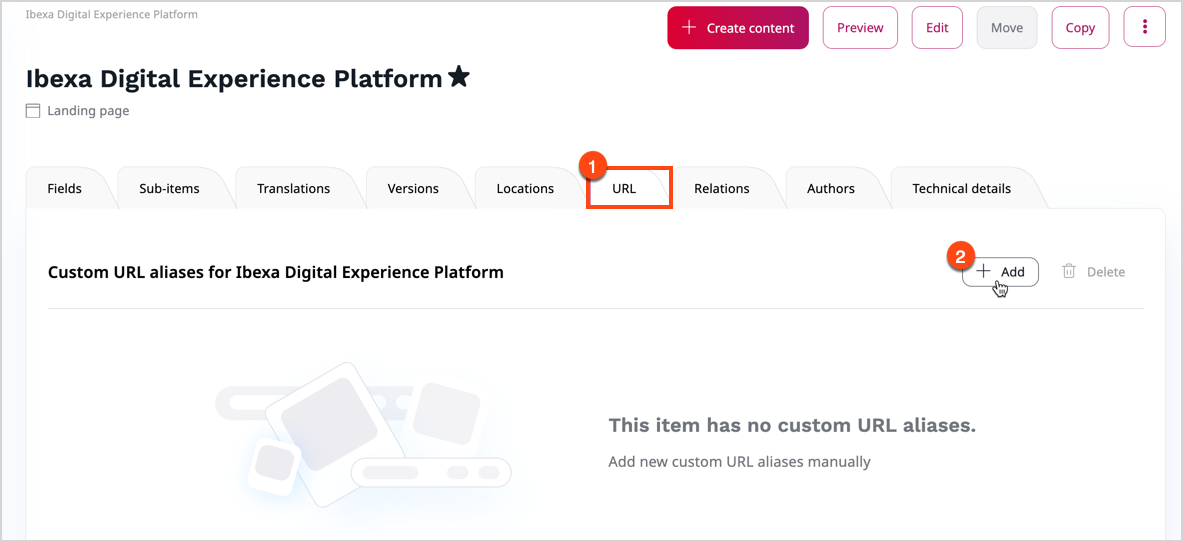Select the Translations tab

coord(293,188)
